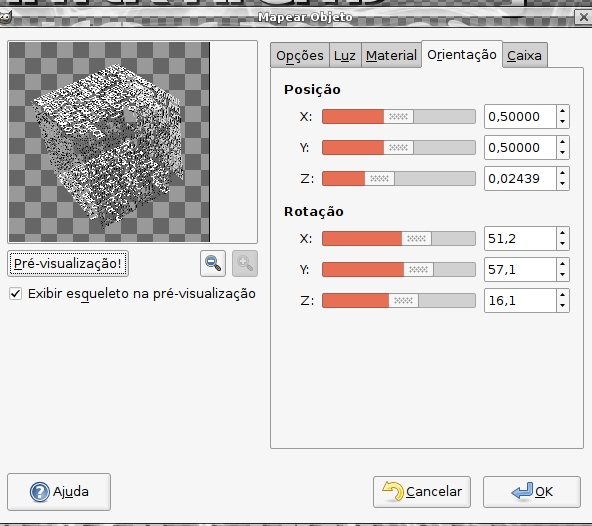
Task: Decrease Rotação Z with down arrow
Action: tap(563, 306)
